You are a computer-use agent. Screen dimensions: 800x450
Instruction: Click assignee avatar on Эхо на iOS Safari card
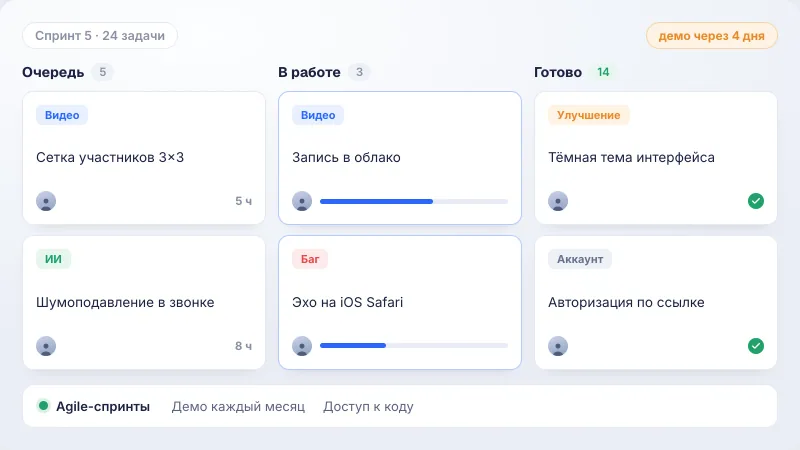point(302,346)
